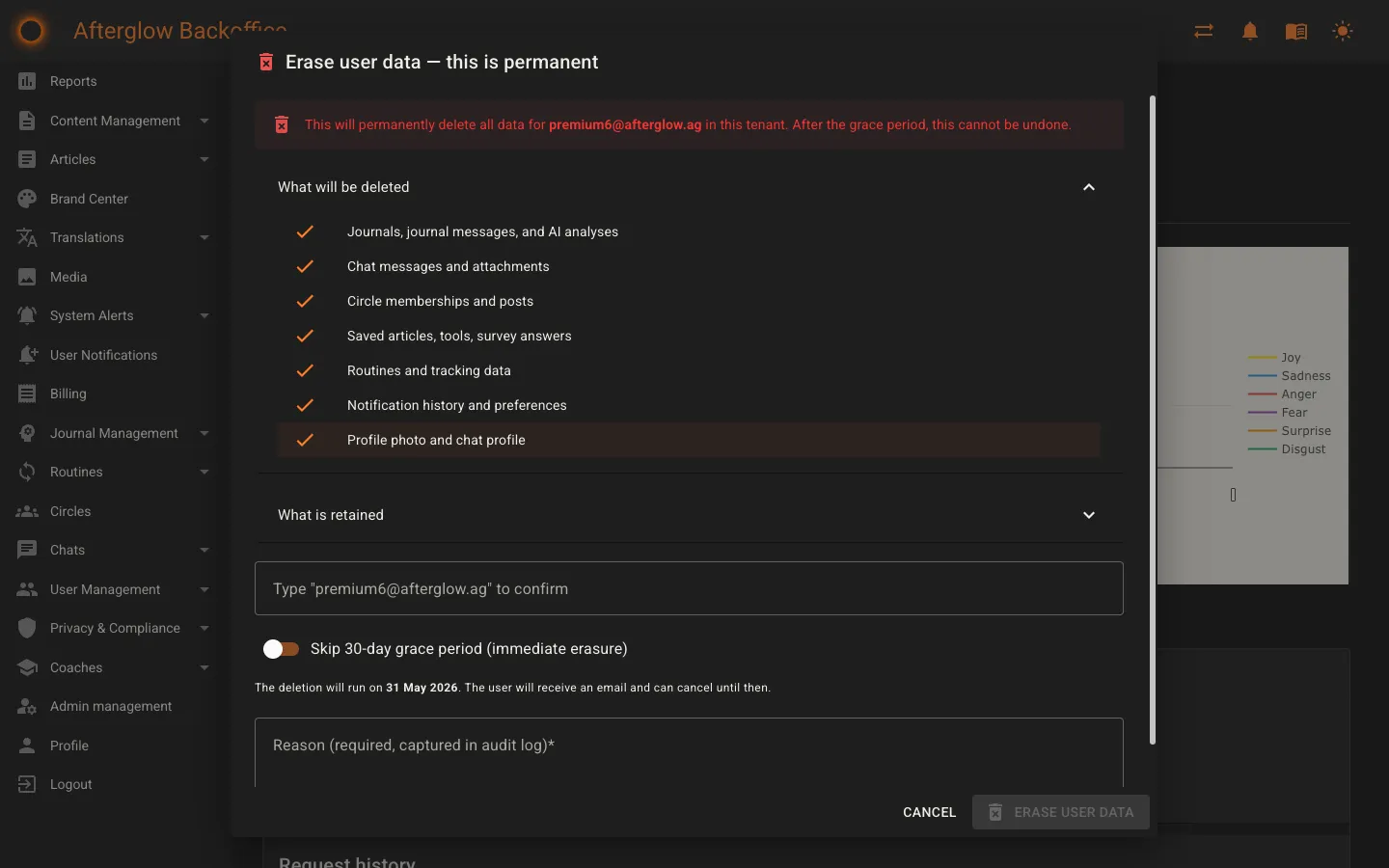The height and width of the screenshot is (868, 1389).
Task: Open Admin management menu item
Action: (x=115, y=706)
